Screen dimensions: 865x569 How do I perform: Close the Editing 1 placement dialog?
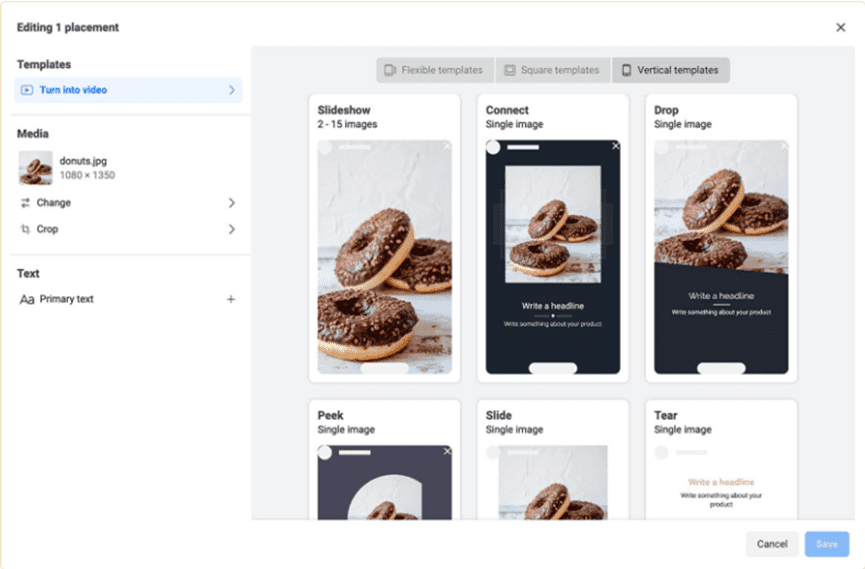840,28
